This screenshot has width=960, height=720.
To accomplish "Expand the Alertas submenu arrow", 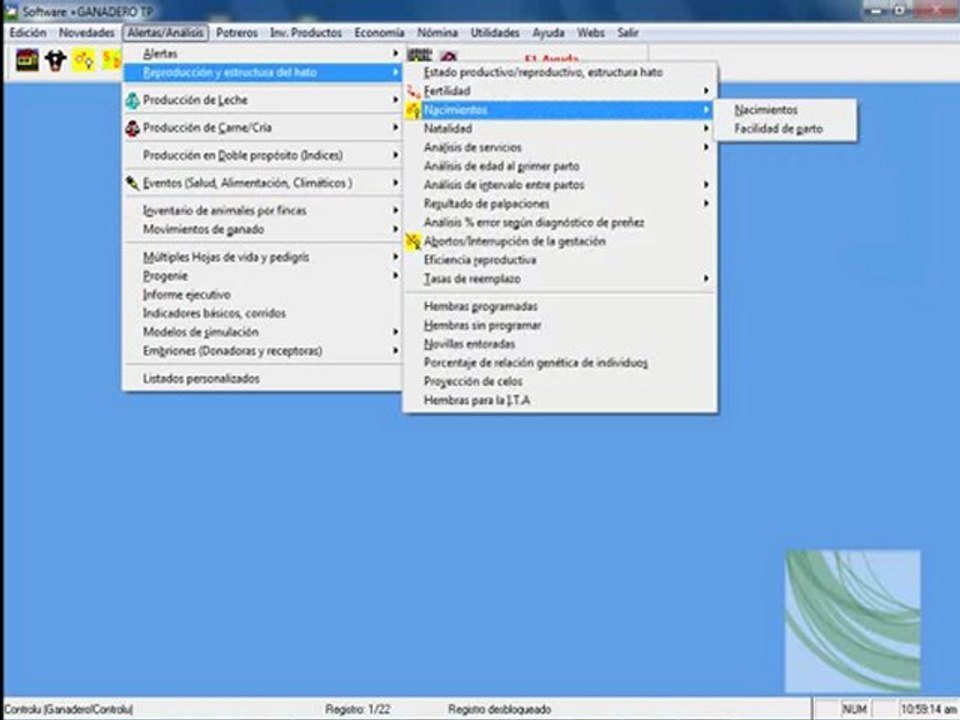I will click(x=395, y=54).
